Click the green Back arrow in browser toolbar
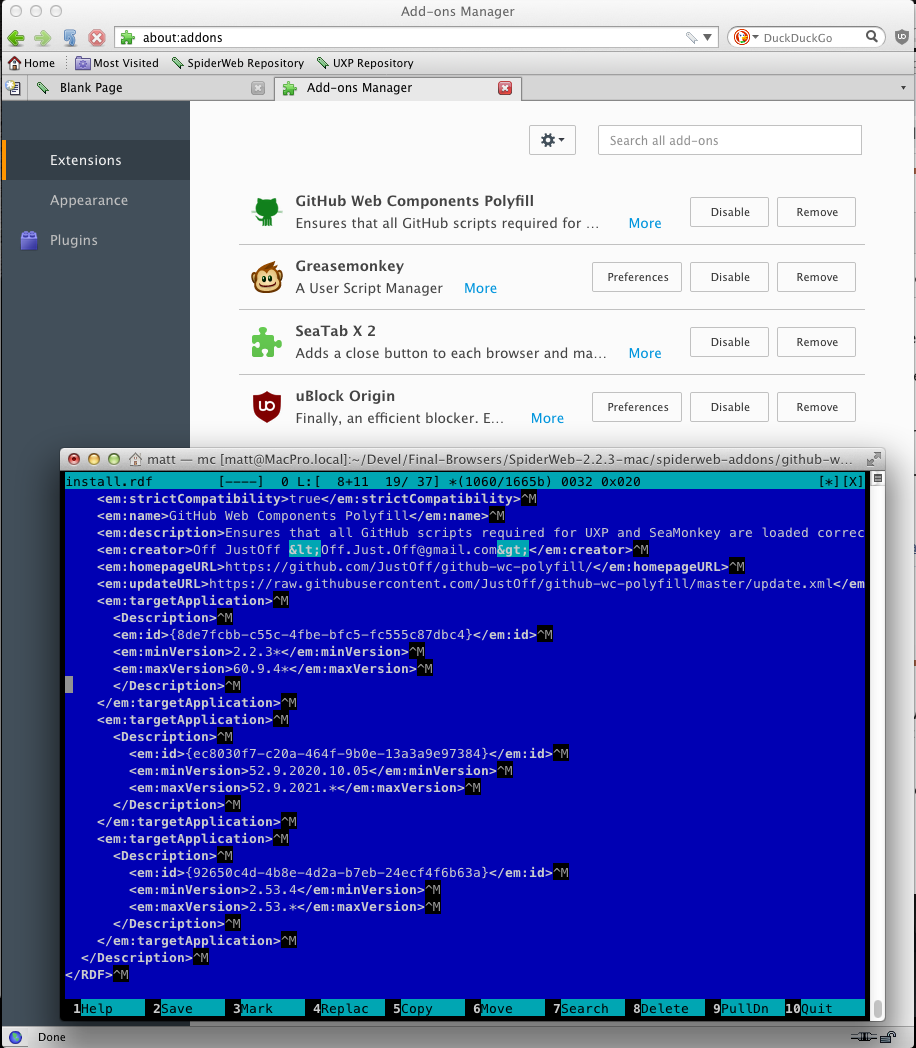916x1048 pixels. click(16, 37)
